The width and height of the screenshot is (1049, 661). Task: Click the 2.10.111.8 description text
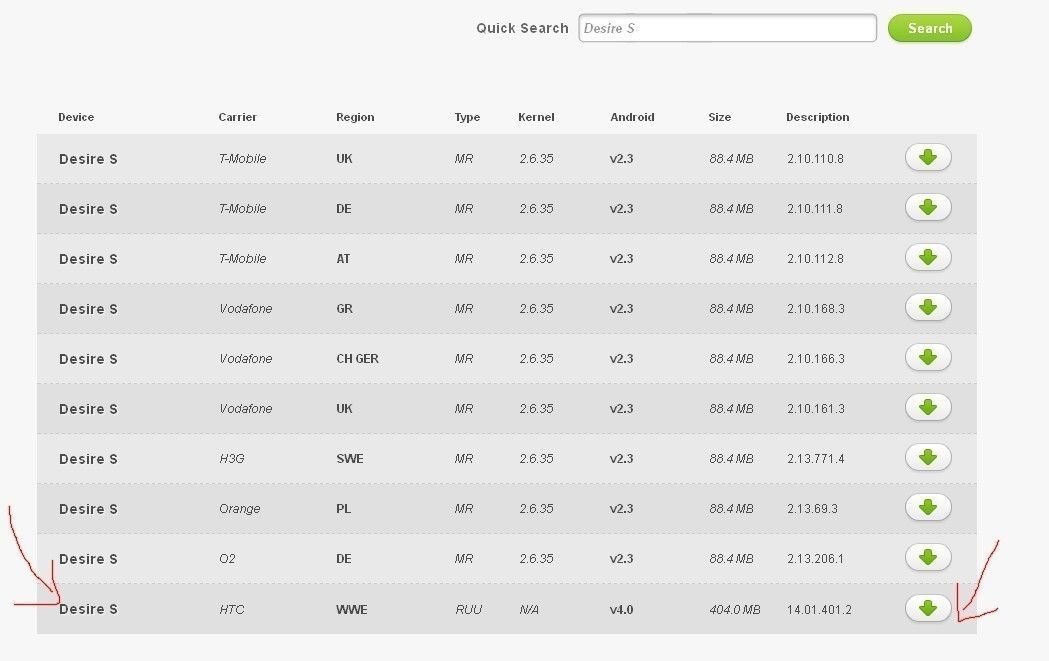click(x=815, y=209)
